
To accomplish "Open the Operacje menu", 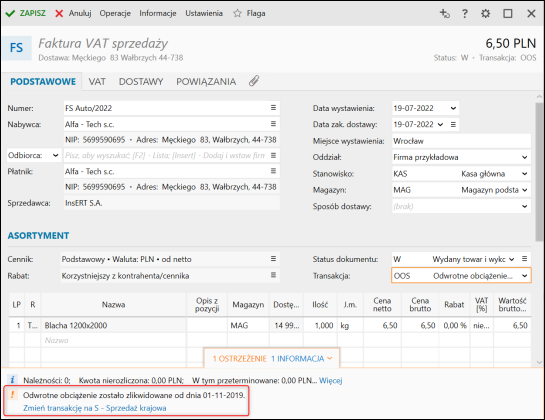I will click(115, 14).
